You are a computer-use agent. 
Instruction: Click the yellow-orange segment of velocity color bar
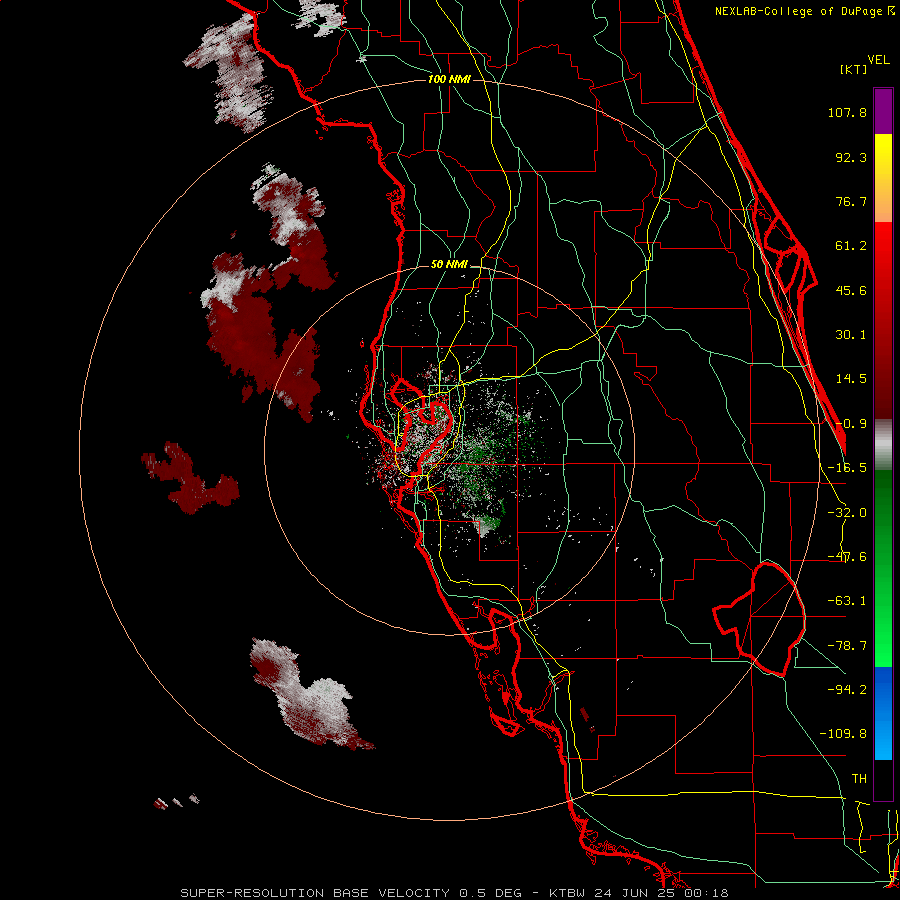(x=883, y=178)
